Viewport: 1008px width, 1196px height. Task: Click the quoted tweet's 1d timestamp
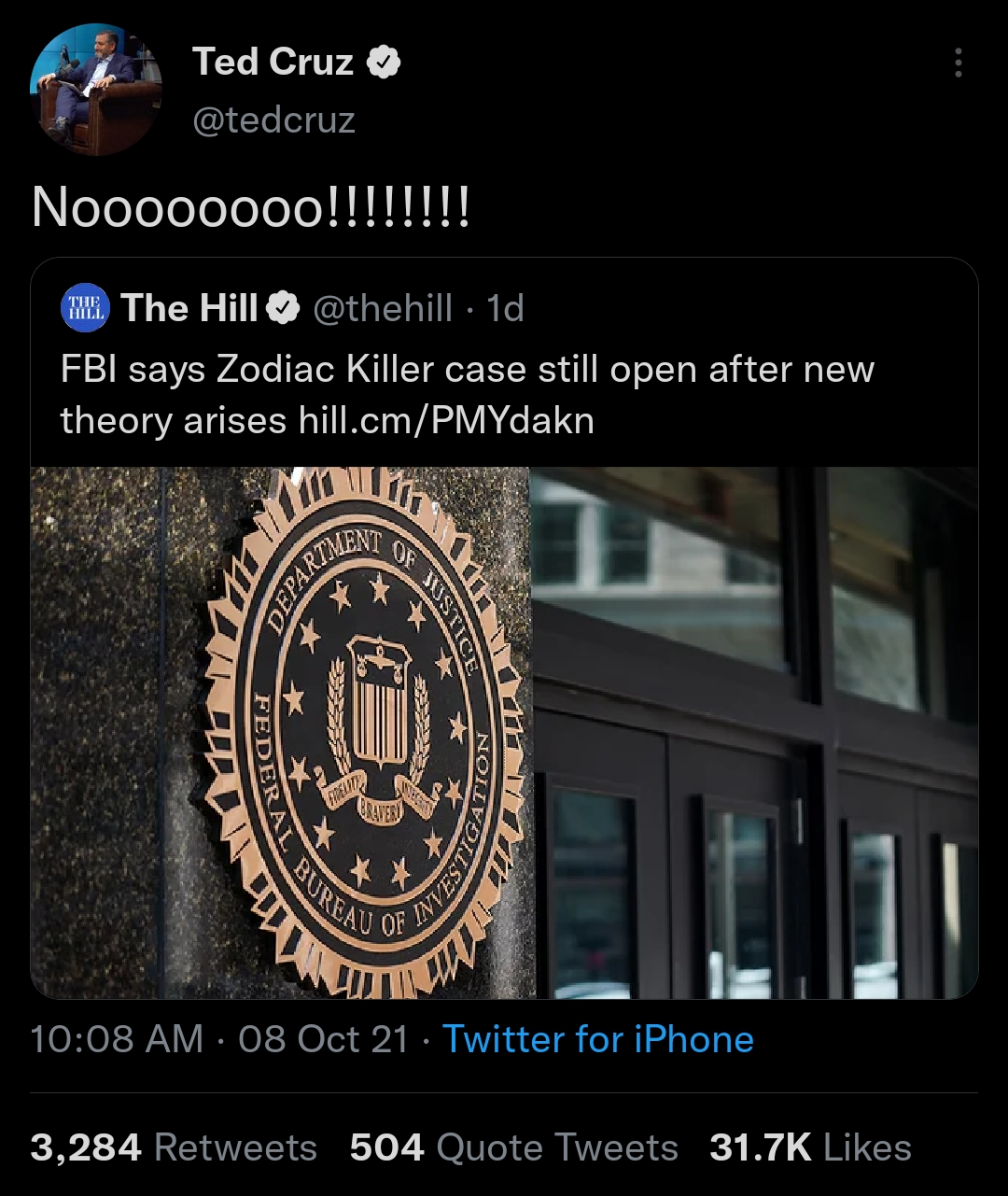tap(506, 308)
